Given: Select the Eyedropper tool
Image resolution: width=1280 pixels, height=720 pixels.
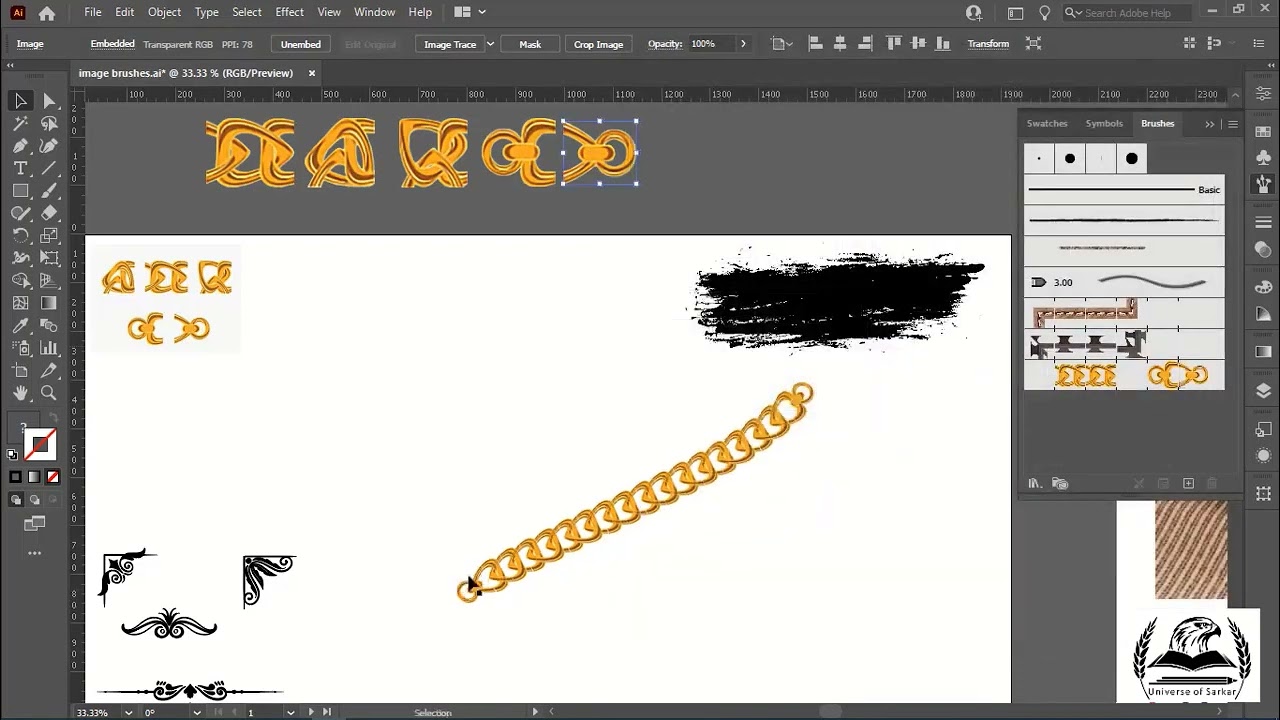Looking at the screenshot, I should 20,326.
